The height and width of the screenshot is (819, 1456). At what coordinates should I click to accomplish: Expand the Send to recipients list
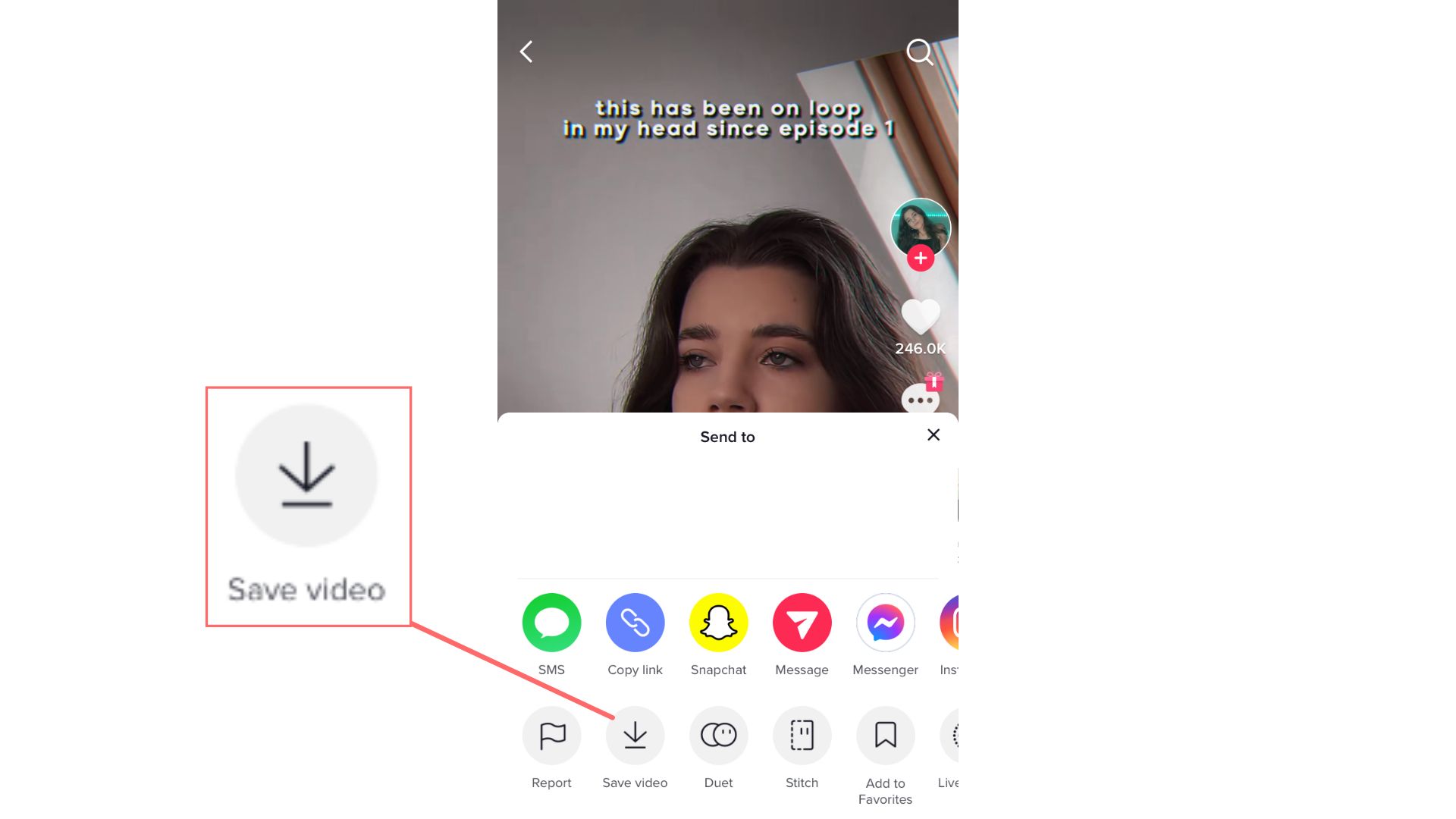(727, 436)
